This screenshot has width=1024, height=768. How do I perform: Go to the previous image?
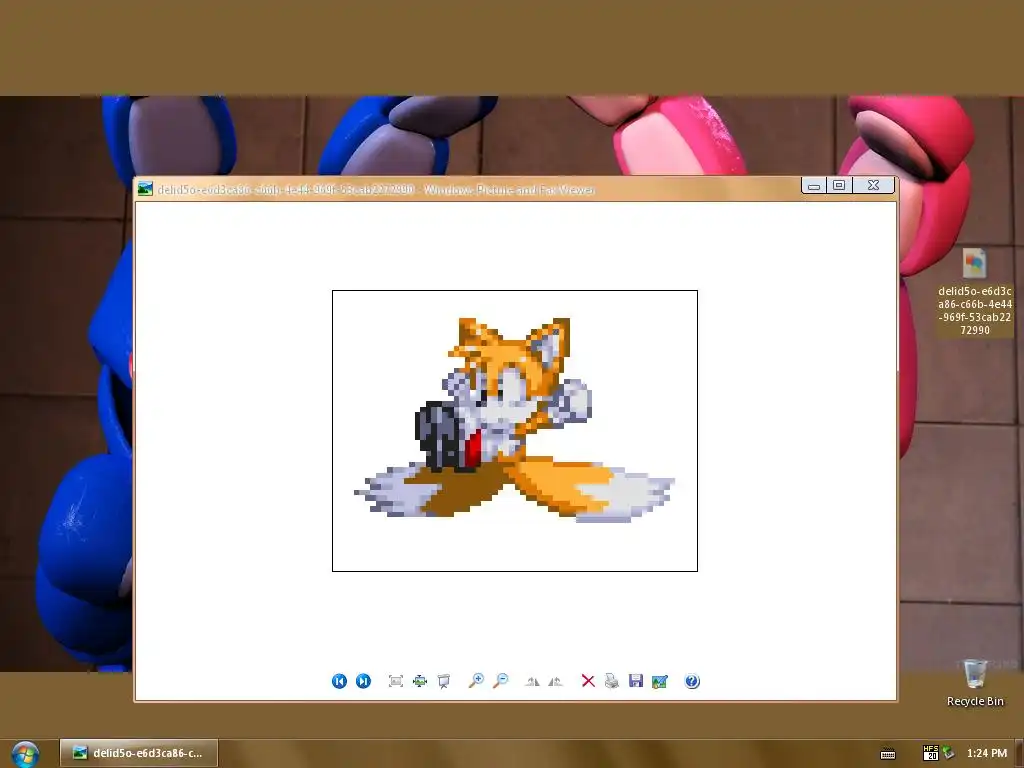pos(339,681)
